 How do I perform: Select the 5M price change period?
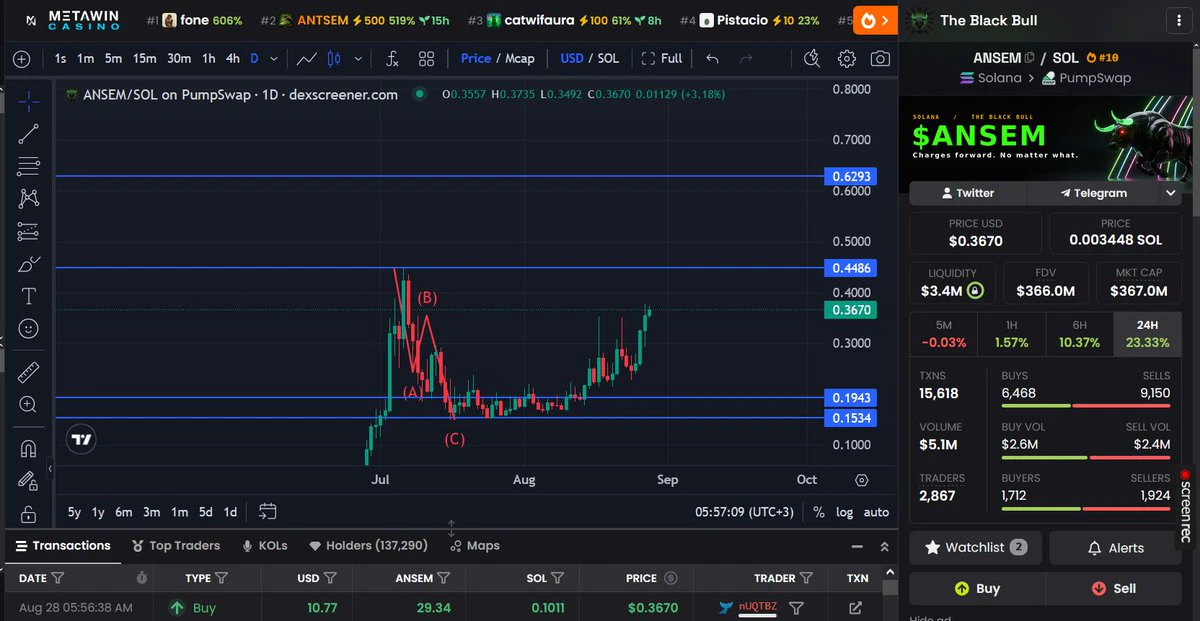point(943,334)
